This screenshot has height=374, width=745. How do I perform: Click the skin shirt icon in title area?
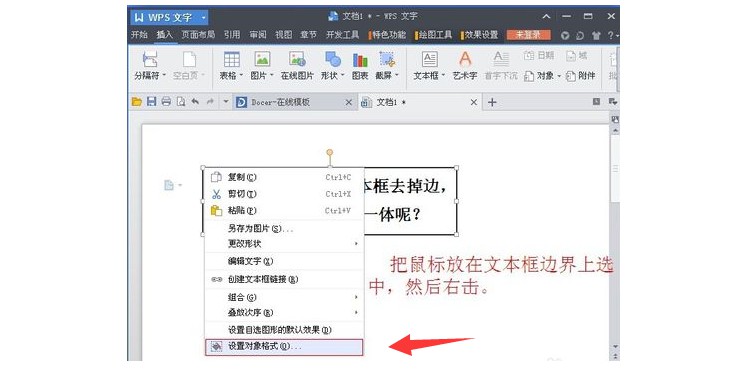pos(596,35)
